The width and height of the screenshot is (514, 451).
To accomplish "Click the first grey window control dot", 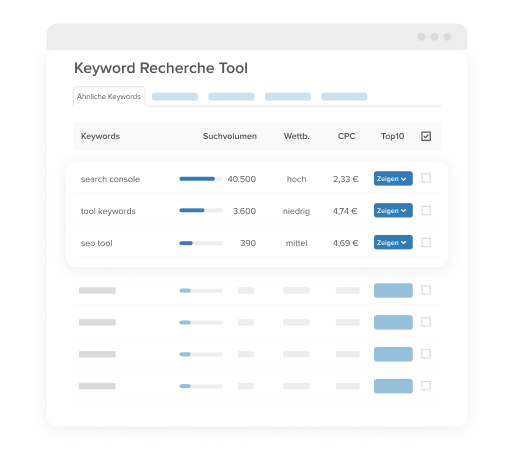I will tap(421, 37).
